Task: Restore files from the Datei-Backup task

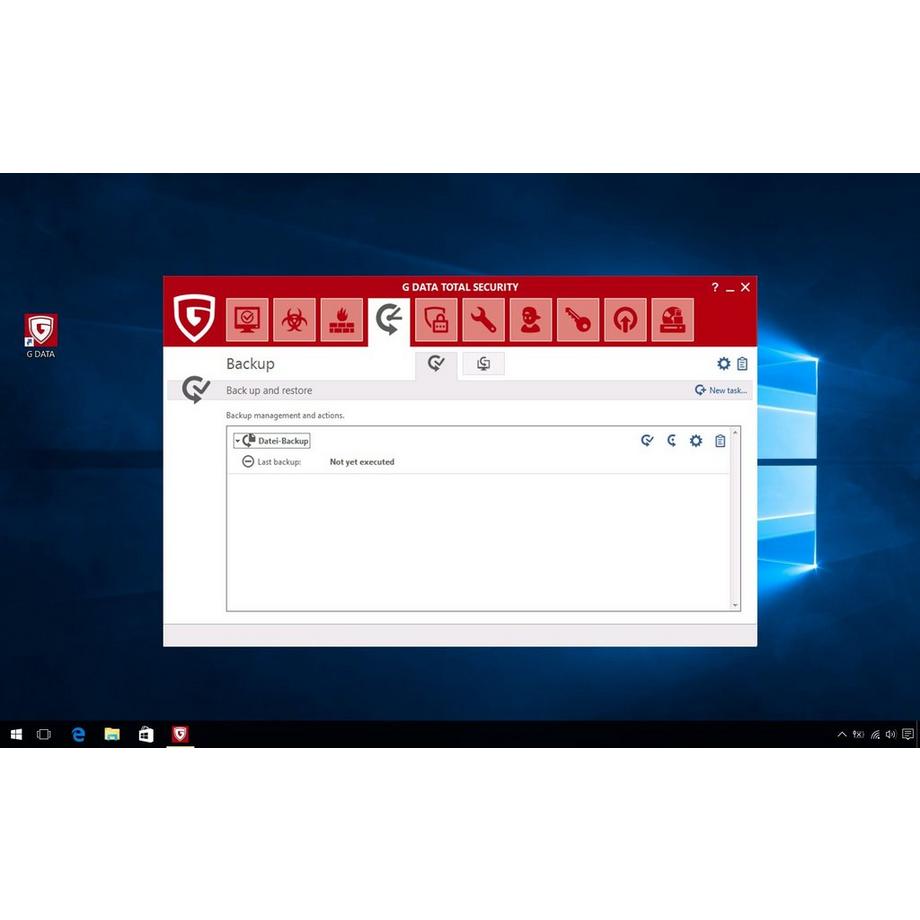Action: click(671, 440)
